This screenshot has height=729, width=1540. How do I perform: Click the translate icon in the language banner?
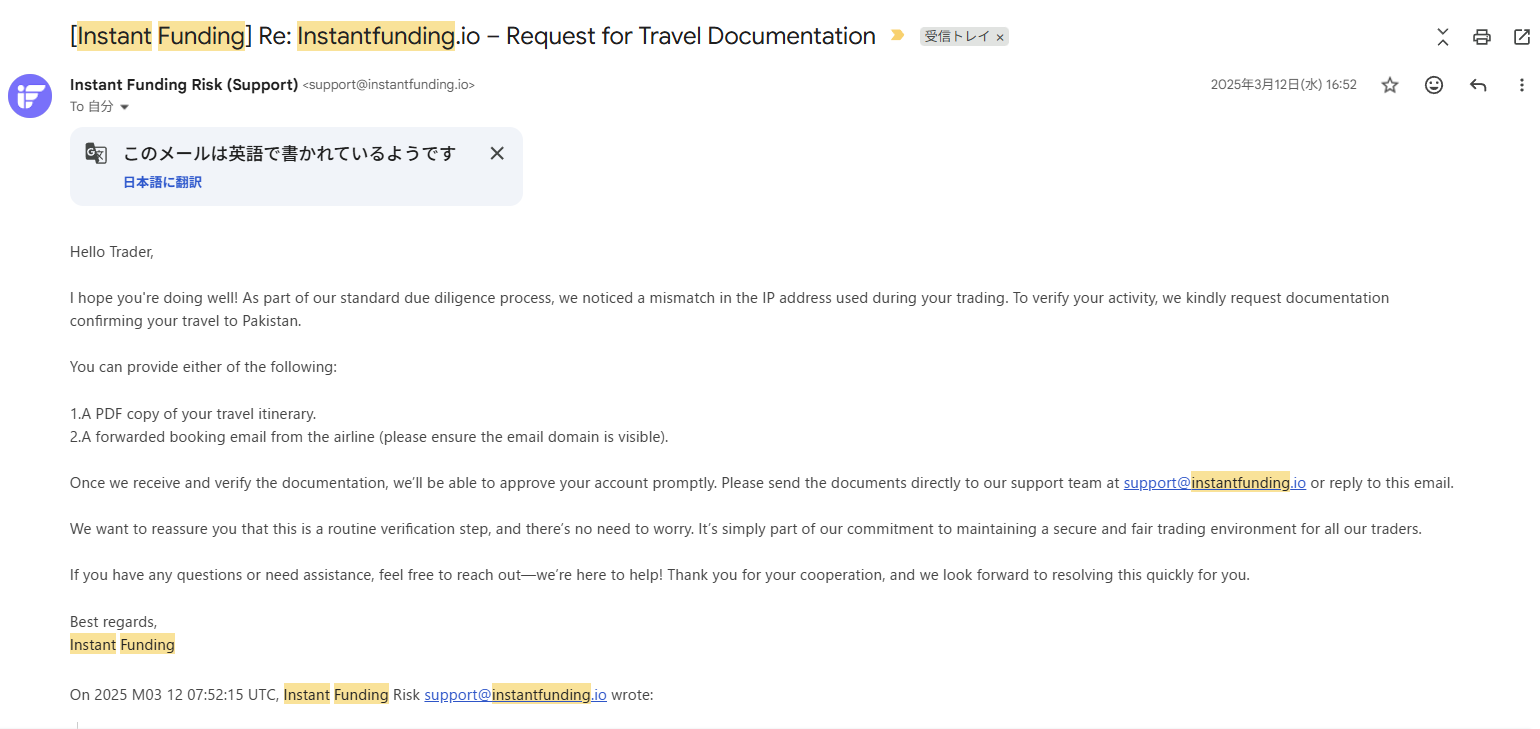pos(96,153)
